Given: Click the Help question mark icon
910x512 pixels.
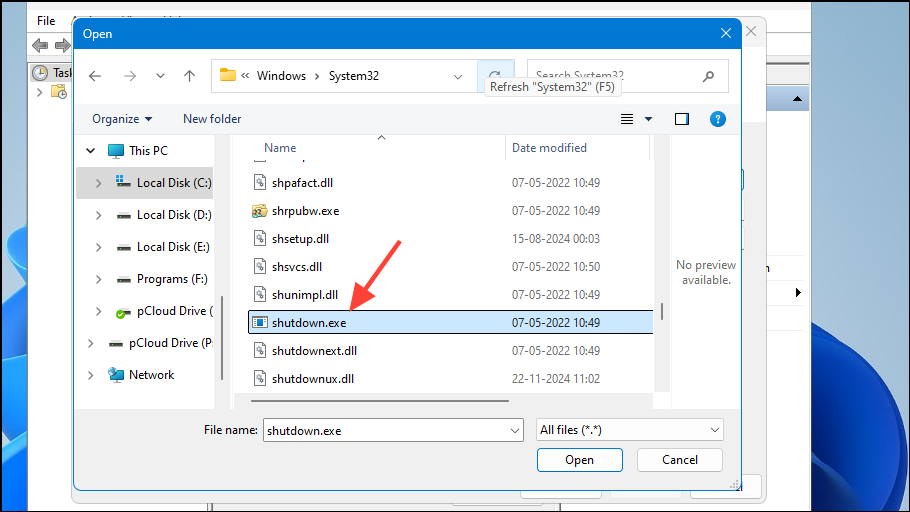Looking at the screenshot, I should click(717, 119).
